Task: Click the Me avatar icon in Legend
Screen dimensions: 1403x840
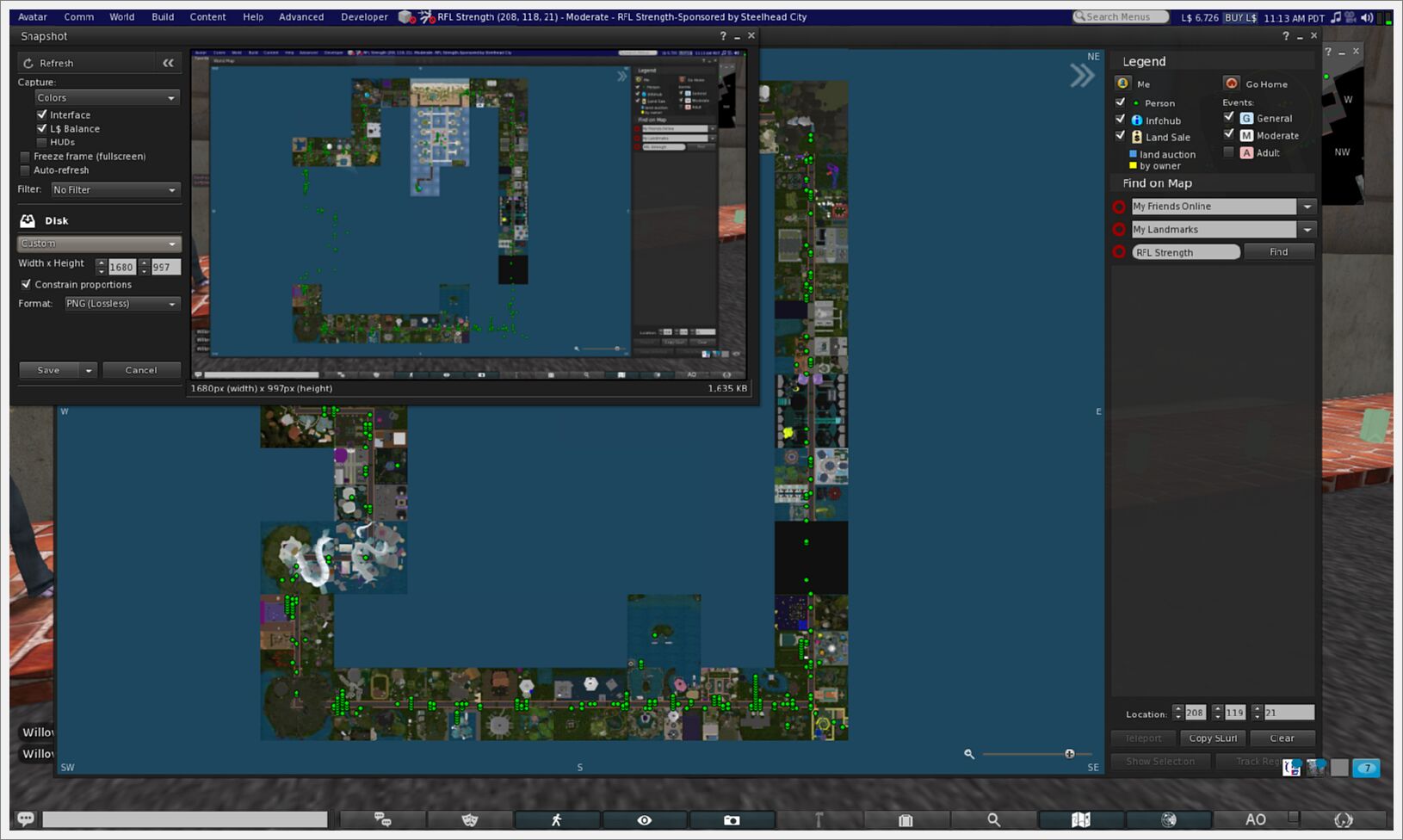Action: (1122, 83)
